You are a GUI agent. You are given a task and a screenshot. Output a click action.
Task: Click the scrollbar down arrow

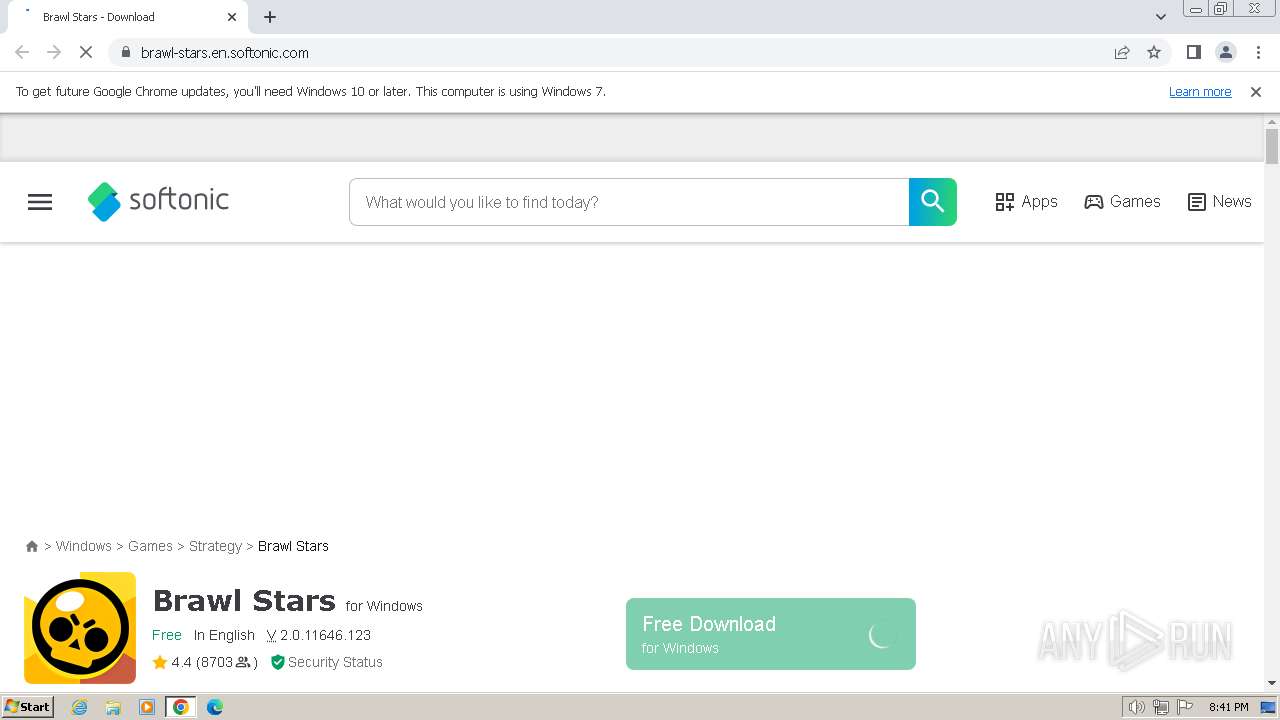click(1272, 683)
